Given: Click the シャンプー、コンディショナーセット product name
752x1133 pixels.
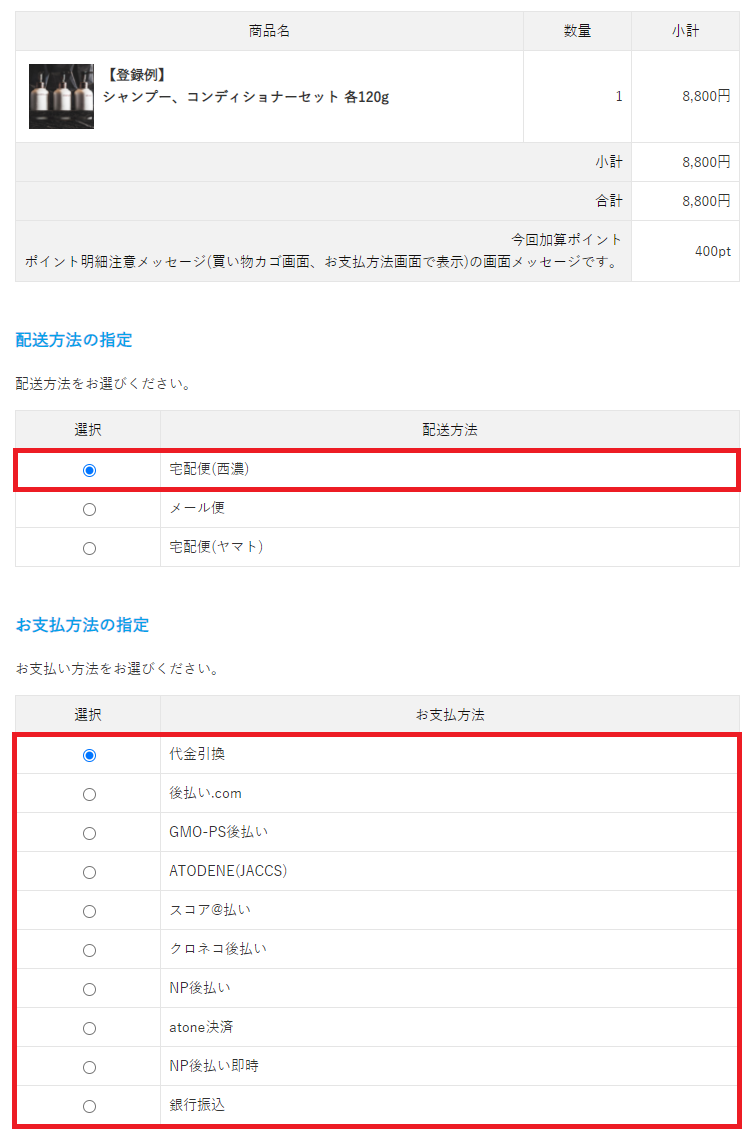Looking at the screenshot, I should click(x=246, y=97).
